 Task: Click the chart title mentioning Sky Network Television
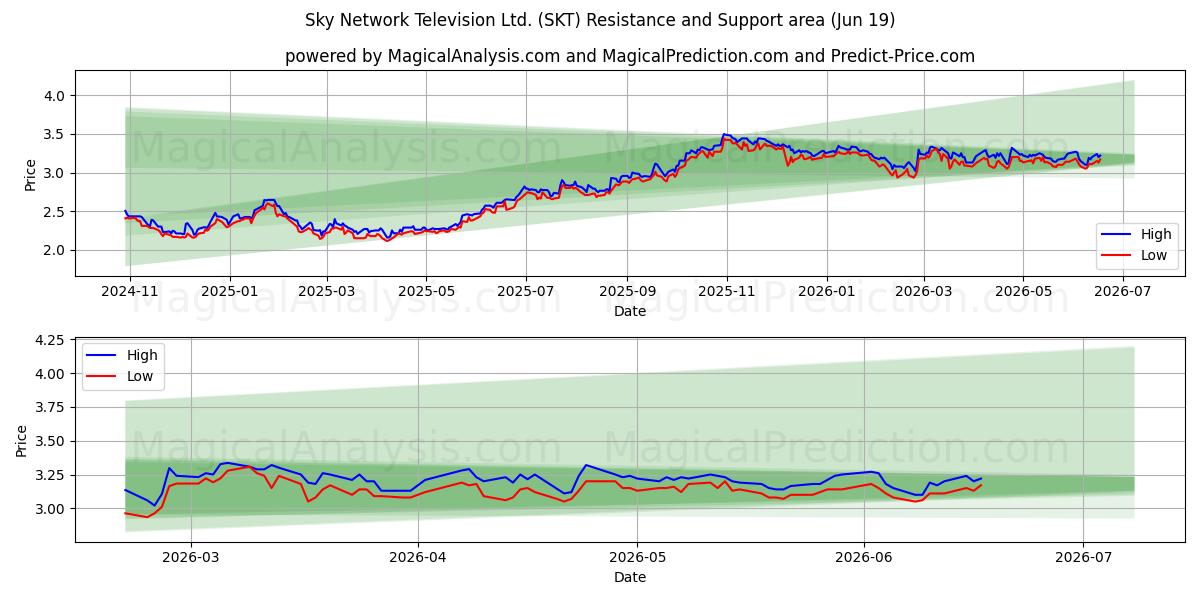600,20
